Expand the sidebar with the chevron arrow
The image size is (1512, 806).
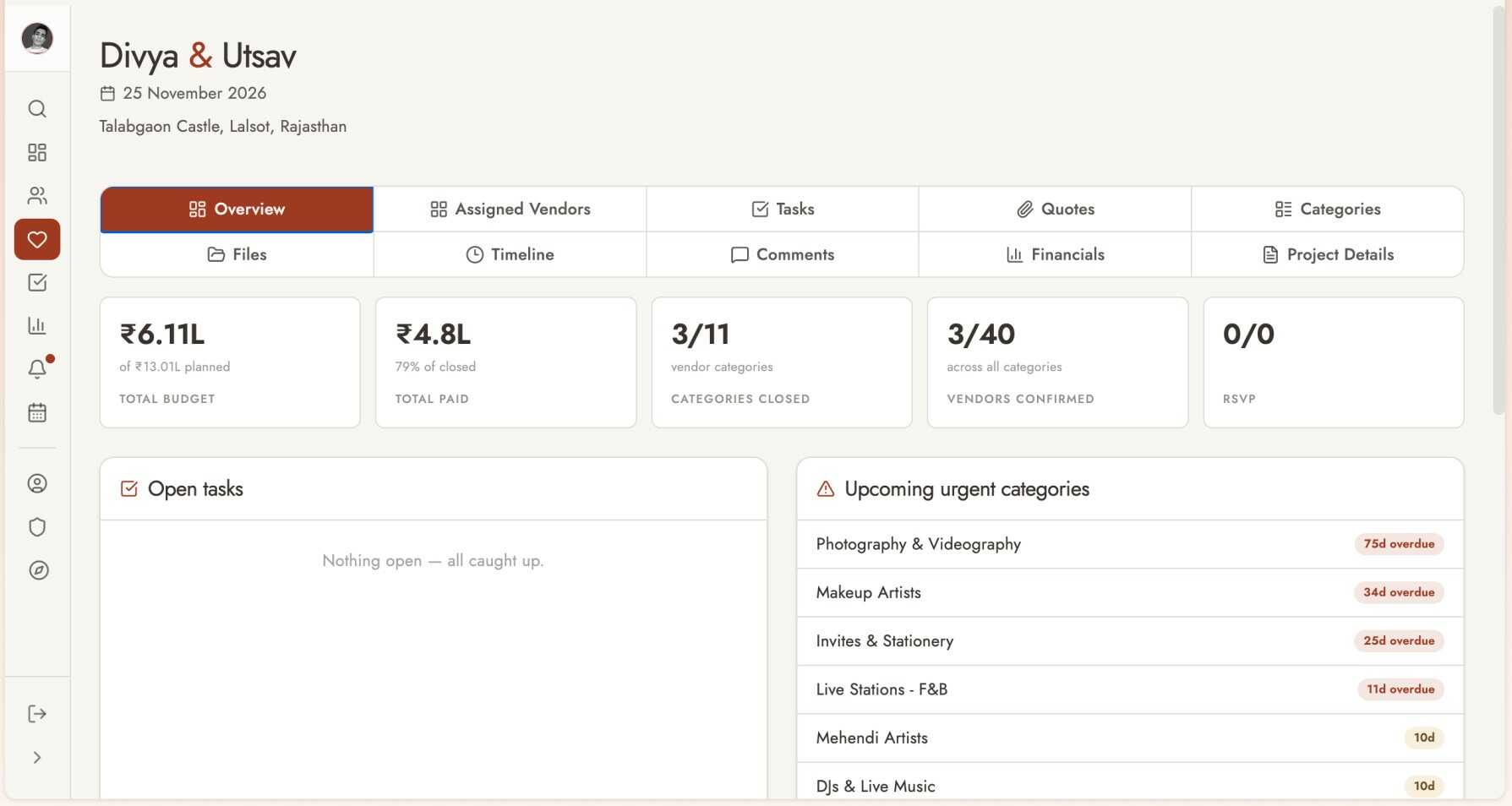tap(37, 758)
